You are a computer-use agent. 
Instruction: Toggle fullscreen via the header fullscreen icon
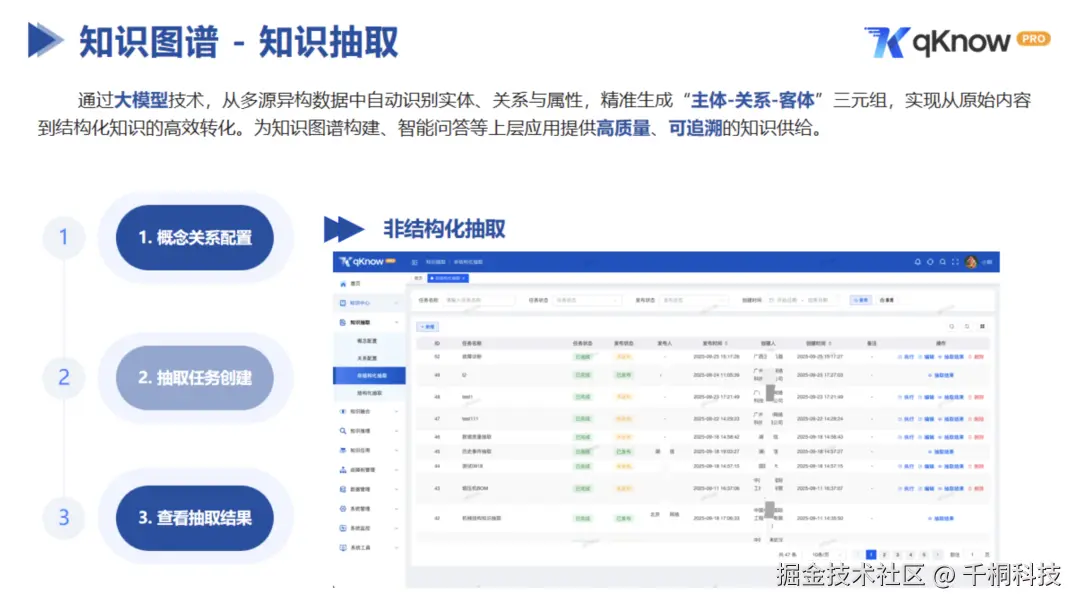click(955, 261)
